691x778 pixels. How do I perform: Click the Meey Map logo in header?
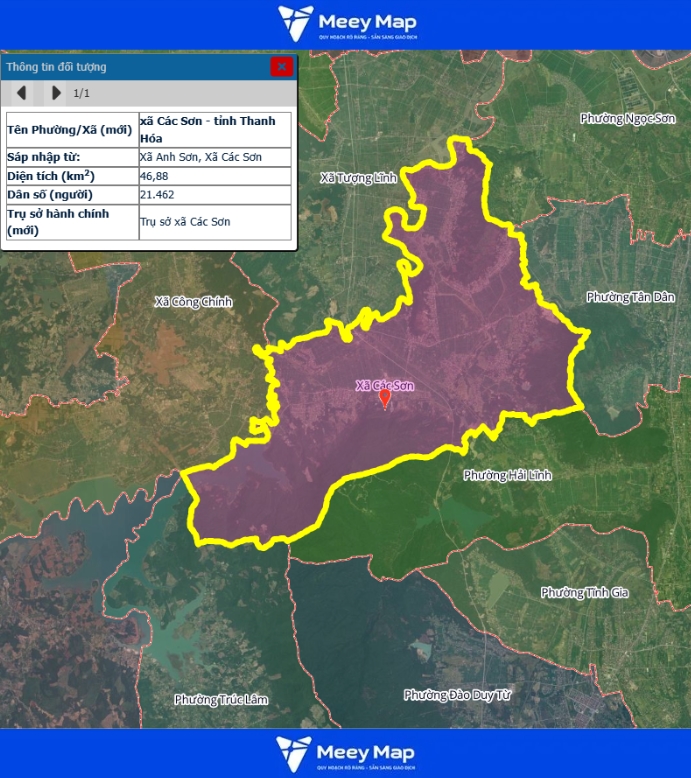(346, 24)
